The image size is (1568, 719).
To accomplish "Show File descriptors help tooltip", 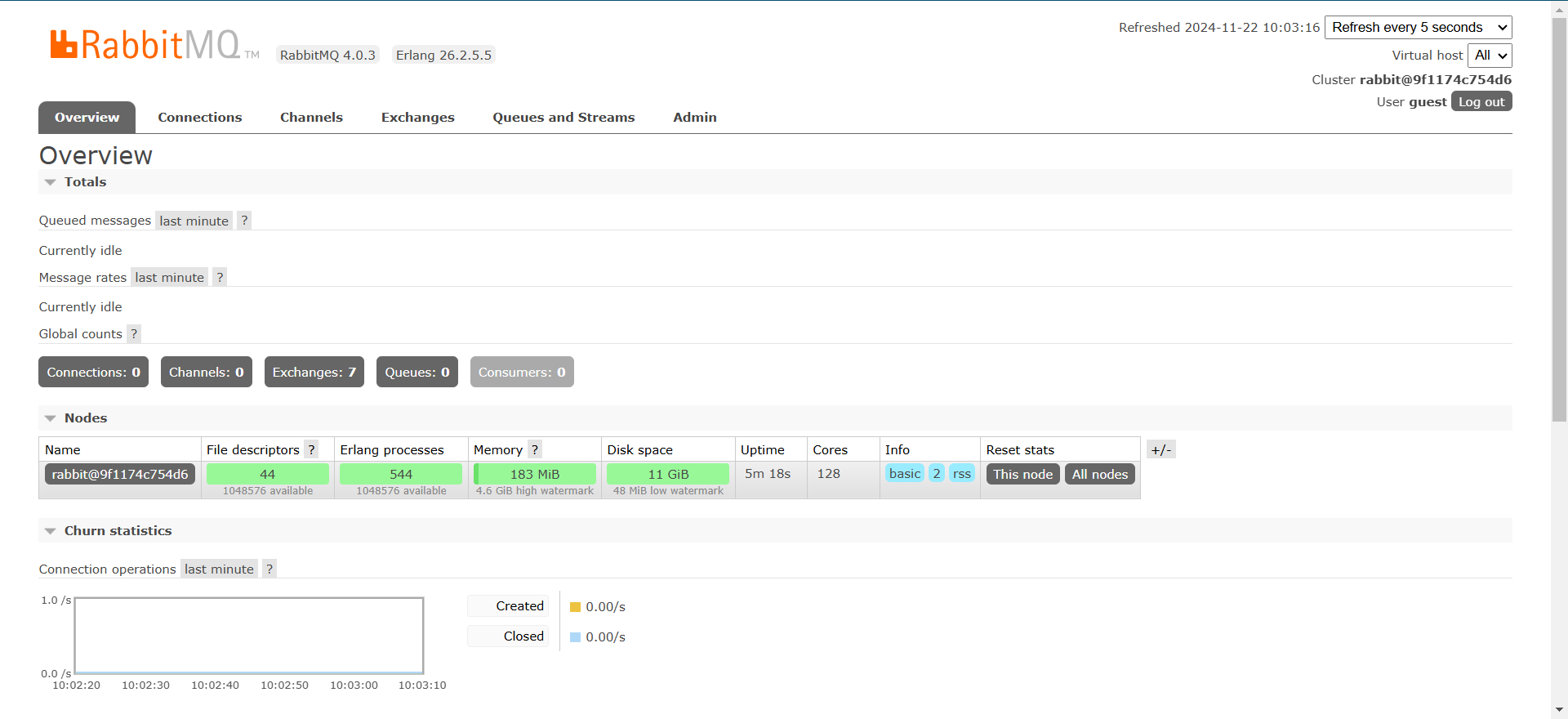I will (x=311, y=449).
